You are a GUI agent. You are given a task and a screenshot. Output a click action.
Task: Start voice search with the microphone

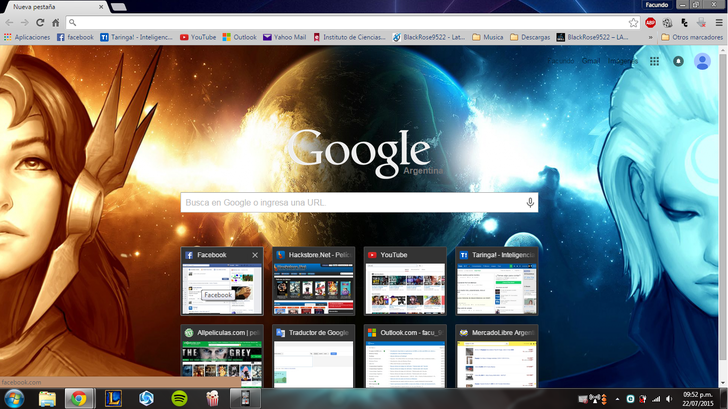pyautogui.click(x=530, y=202)
